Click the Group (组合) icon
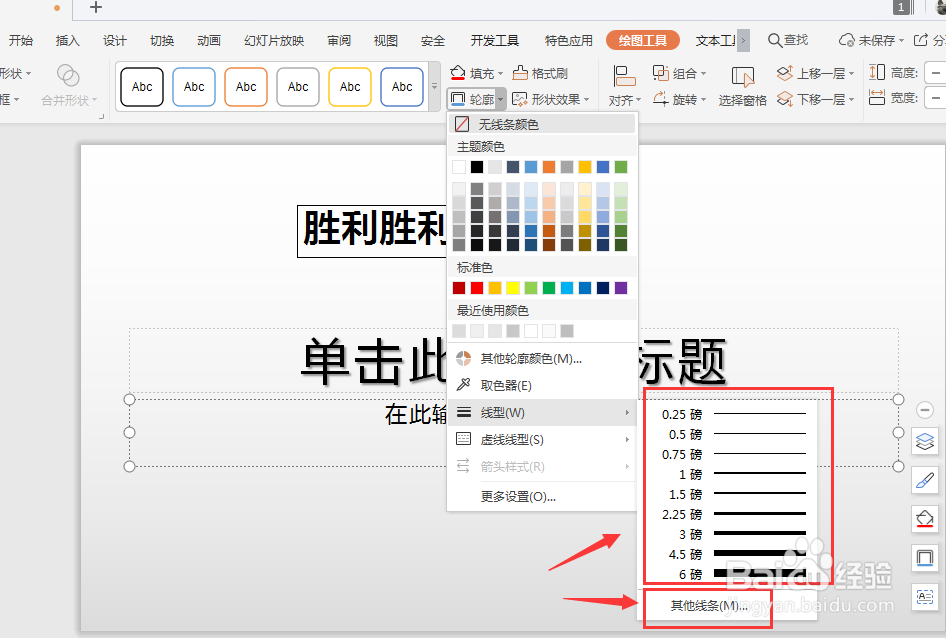The image size is (946, 638). 661,73
